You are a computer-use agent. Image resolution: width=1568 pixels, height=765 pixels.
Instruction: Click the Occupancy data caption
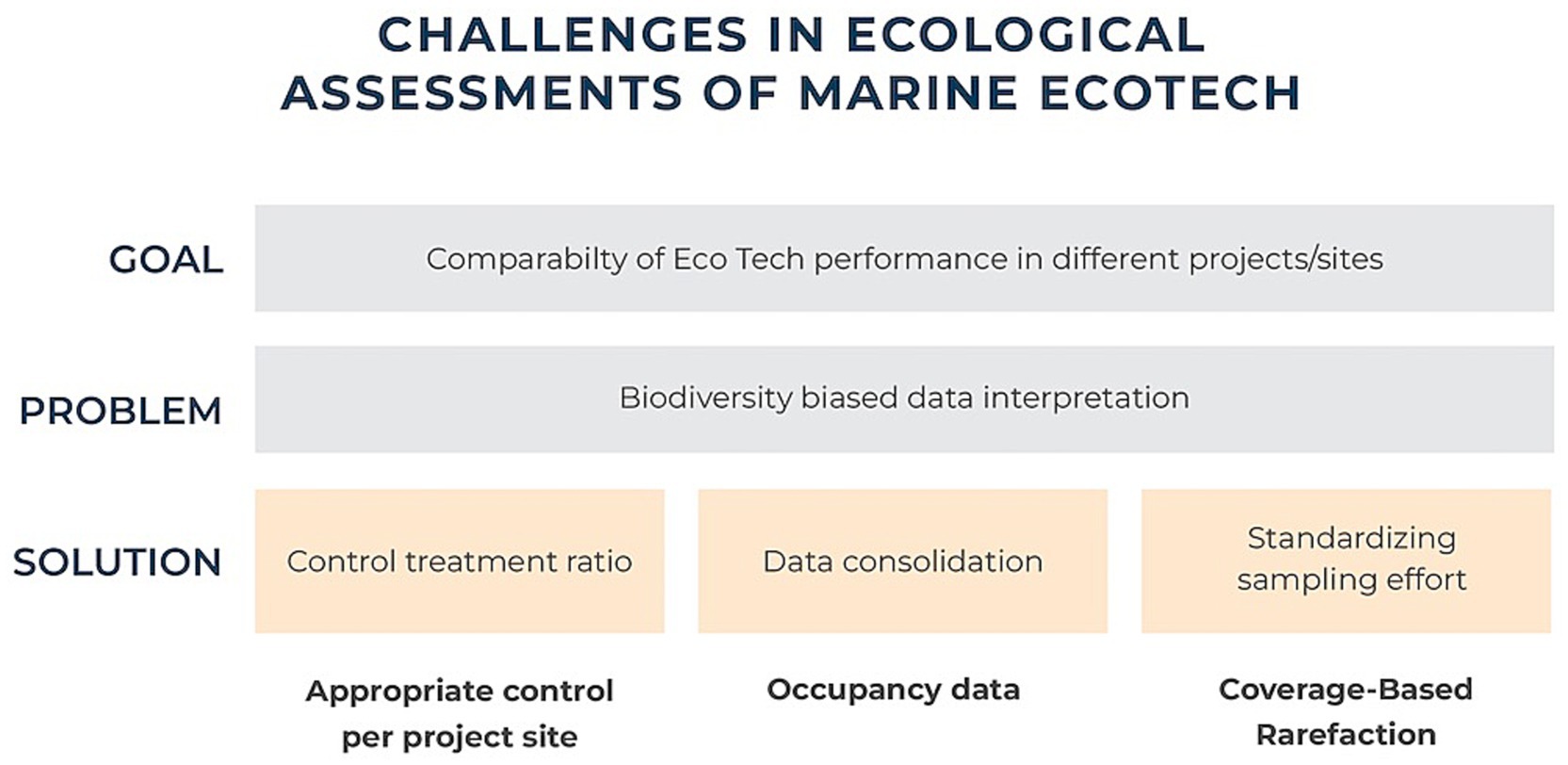[893, 690]
